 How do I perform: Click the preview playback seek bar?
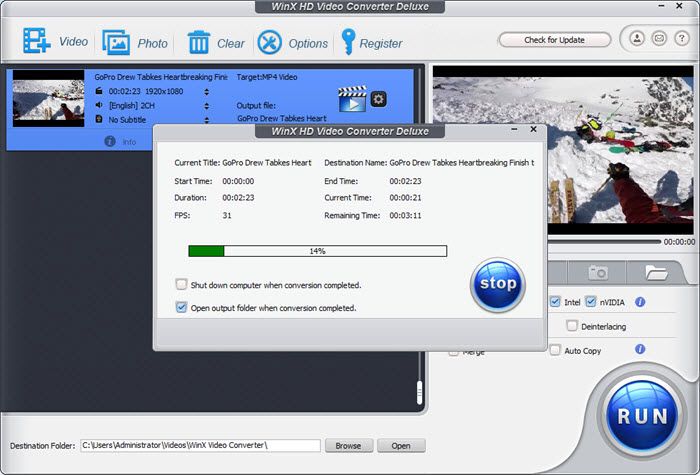604,242
